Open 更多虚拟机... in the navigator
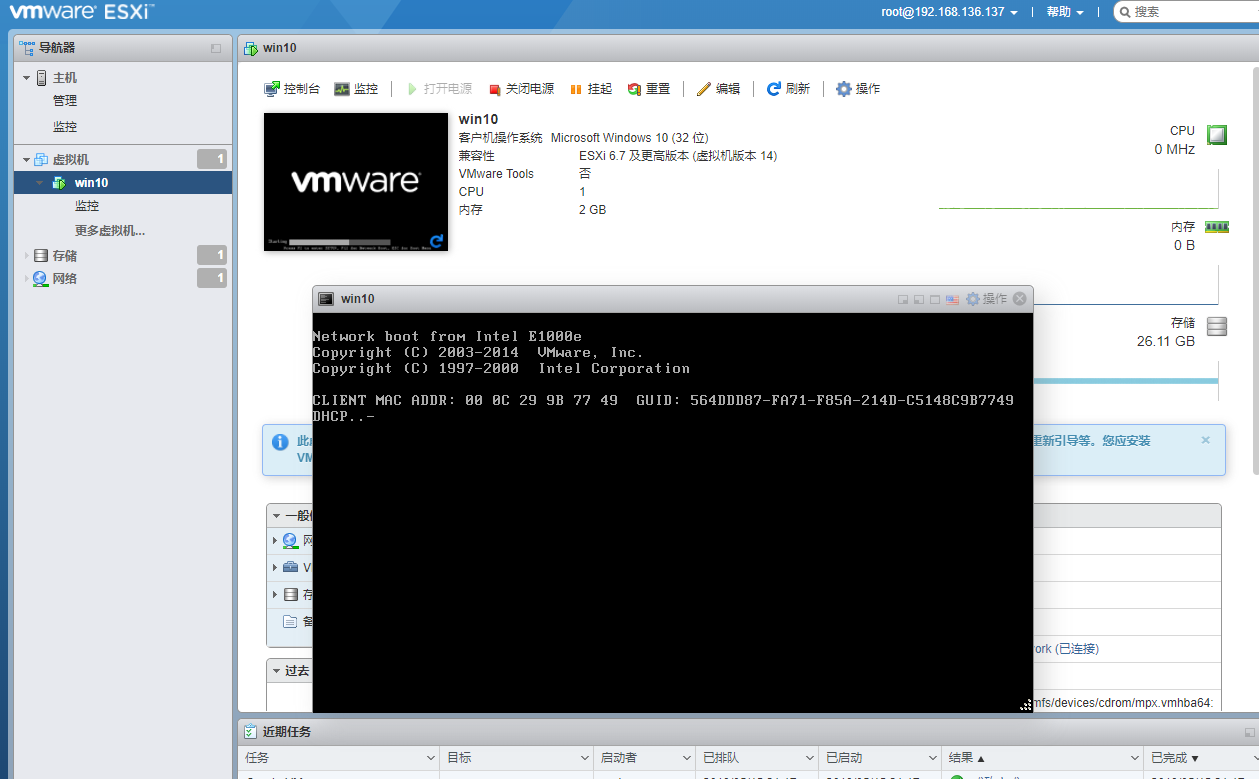The height and width of the screenshot is (779, 1259). point(110,231)
